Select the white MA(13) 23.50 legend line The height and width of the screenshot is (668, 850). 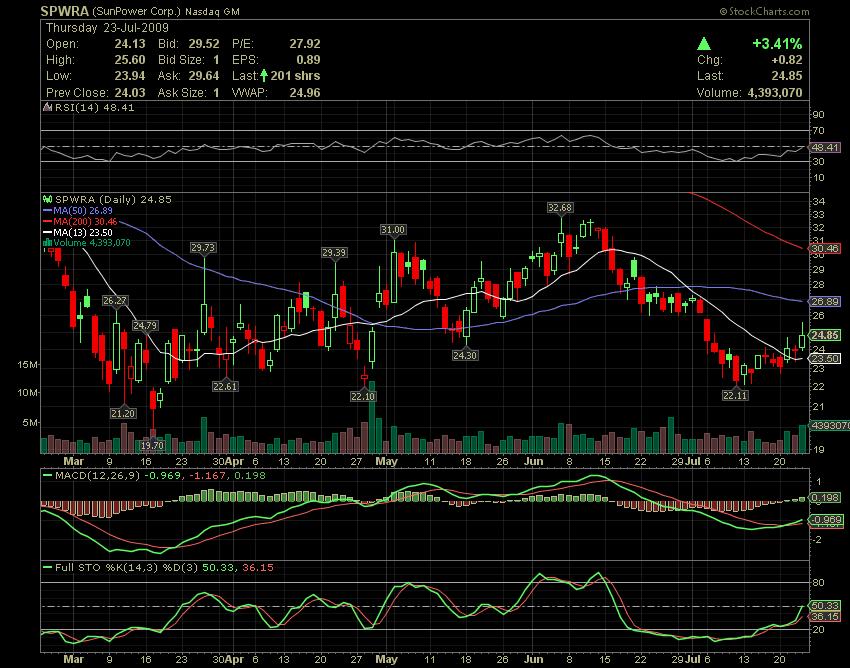[x=78, y=233]
